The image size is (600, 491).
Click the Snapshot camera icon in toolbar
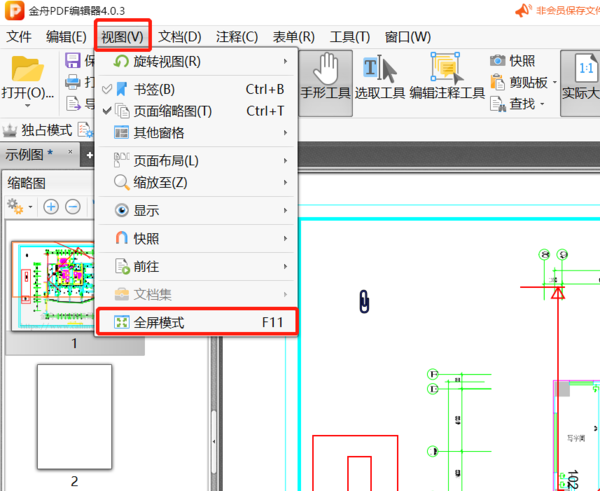[498, 60]
